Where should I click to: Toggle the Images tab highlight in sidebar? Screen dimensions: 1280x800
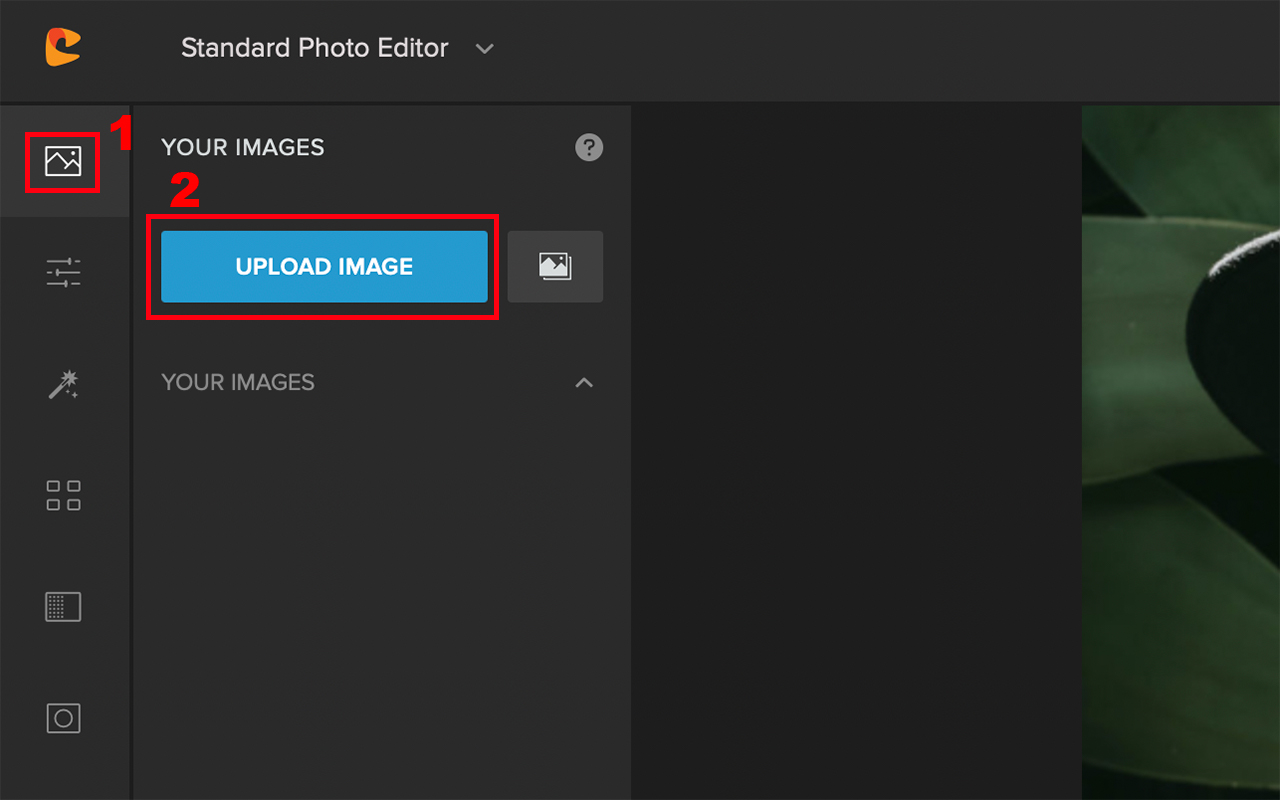coord(62,161)
